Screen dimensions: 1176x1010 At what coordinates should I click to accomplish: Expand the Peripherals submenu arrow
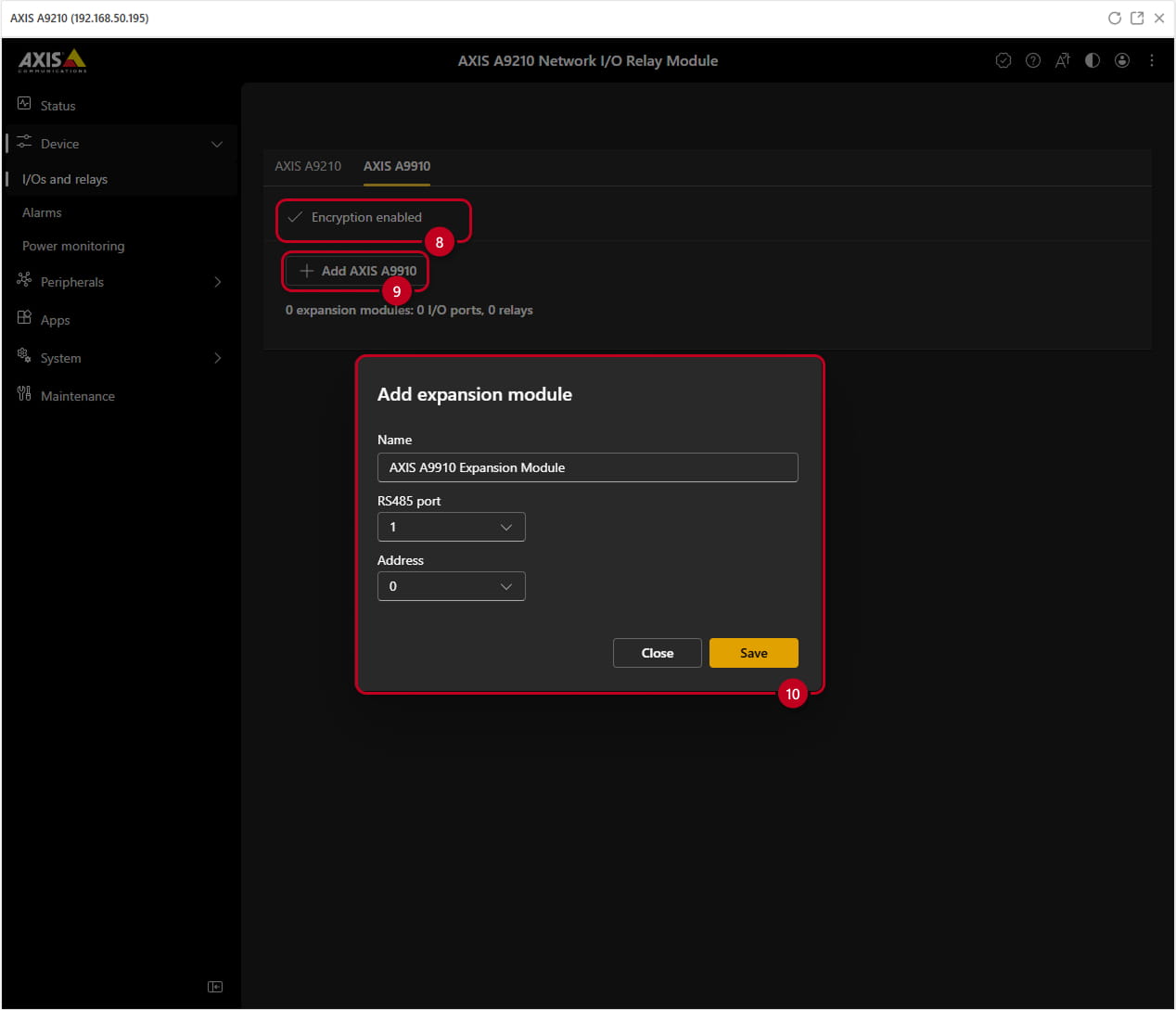click(x=218, y=282)
